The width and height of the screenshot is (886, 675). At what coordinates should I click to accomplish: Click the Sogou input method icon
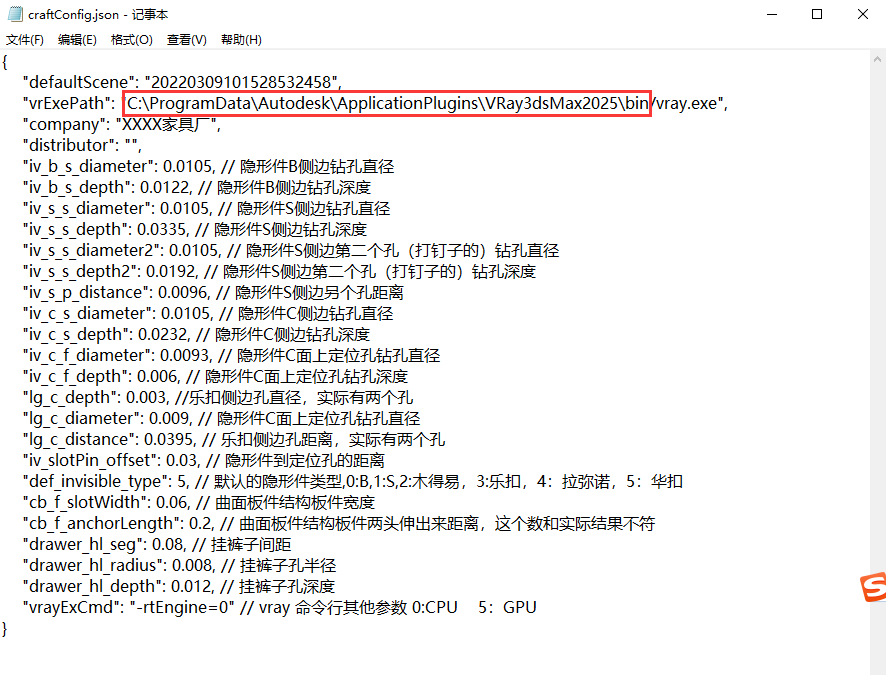pyautogui.click(x=873, y=587)
